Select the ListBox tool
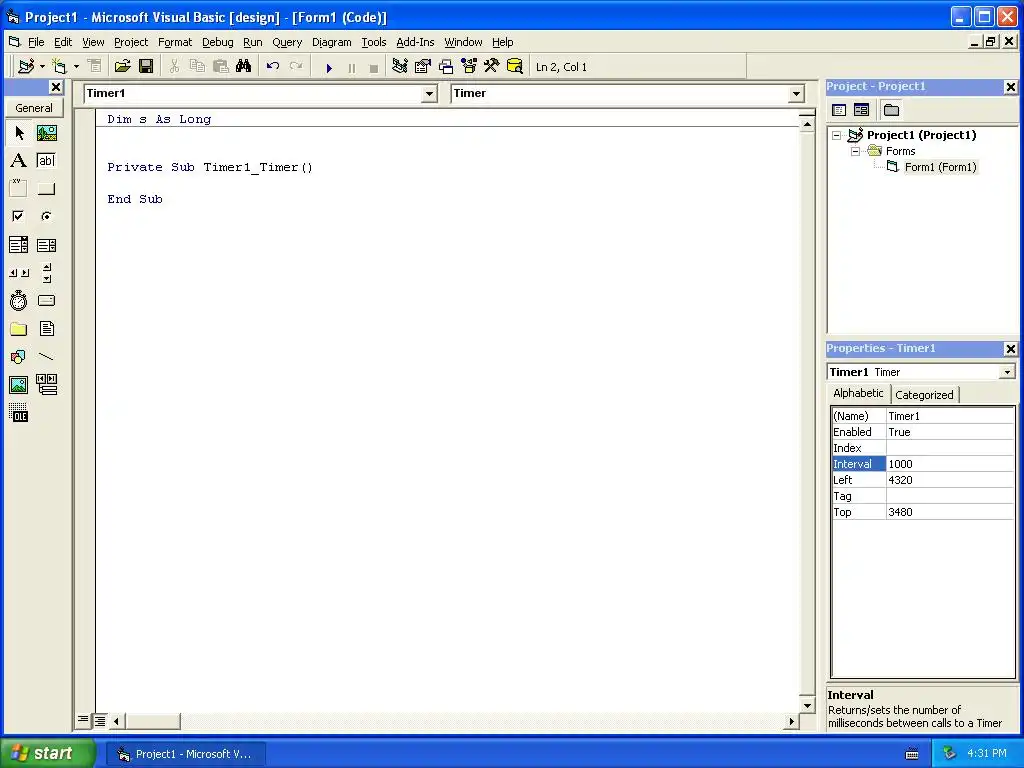This screenshot has width=1024, height=768. (x=46, y=245)
